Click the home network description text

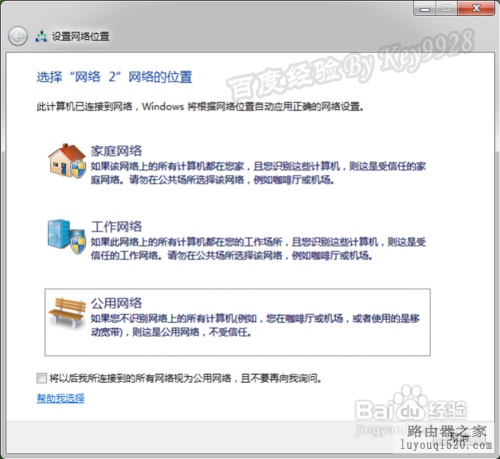pyautogui.click(x=258, y=173)
